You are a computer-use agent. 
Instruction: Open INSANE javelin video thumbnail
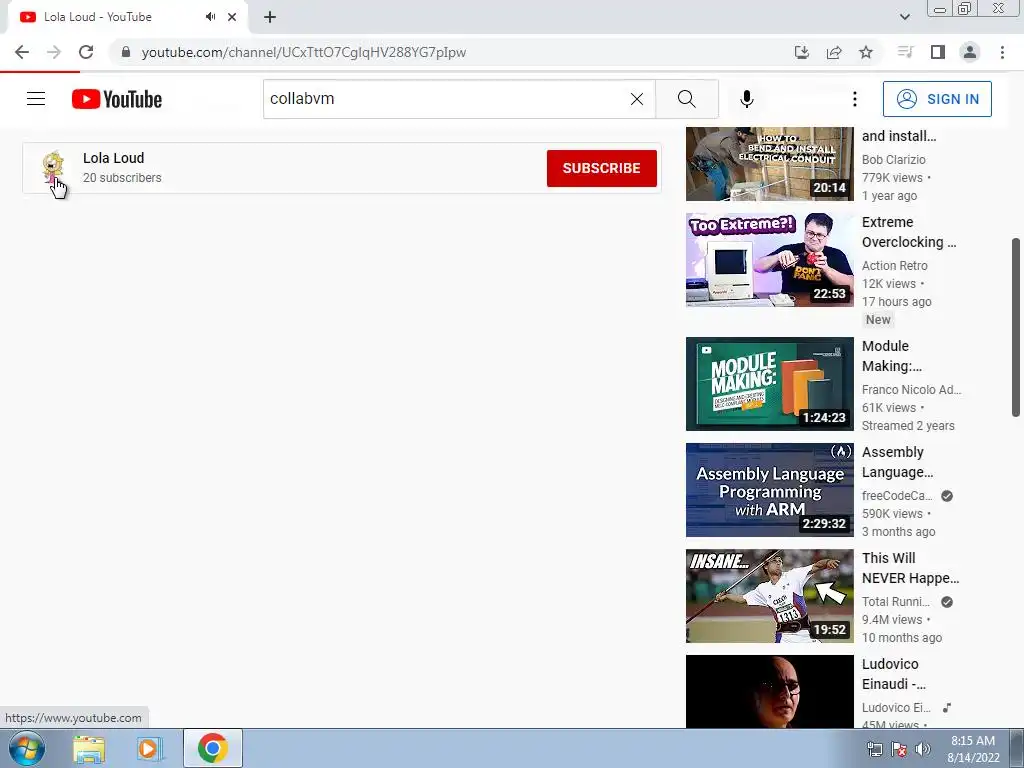[769, 596]
